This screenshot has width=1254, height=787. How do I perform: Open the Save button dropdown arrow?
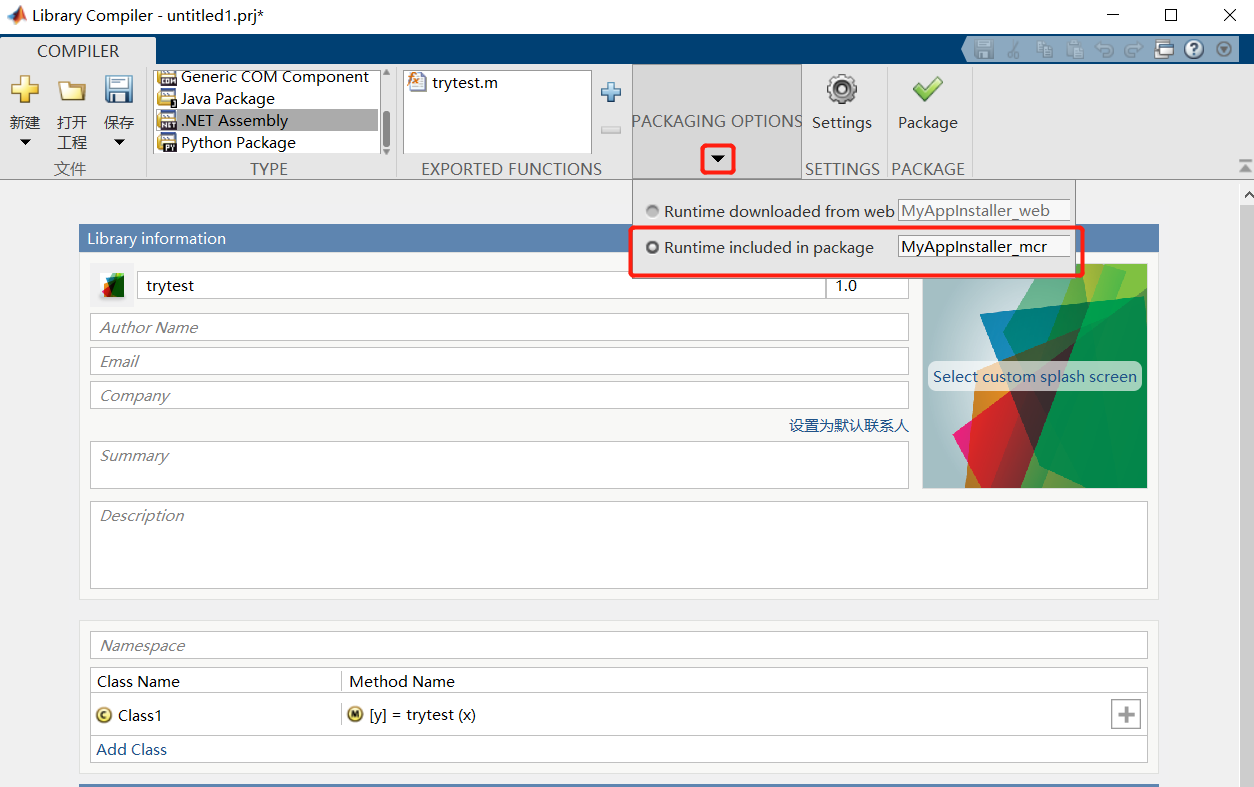pyautogui.click(x=119, y=143)
